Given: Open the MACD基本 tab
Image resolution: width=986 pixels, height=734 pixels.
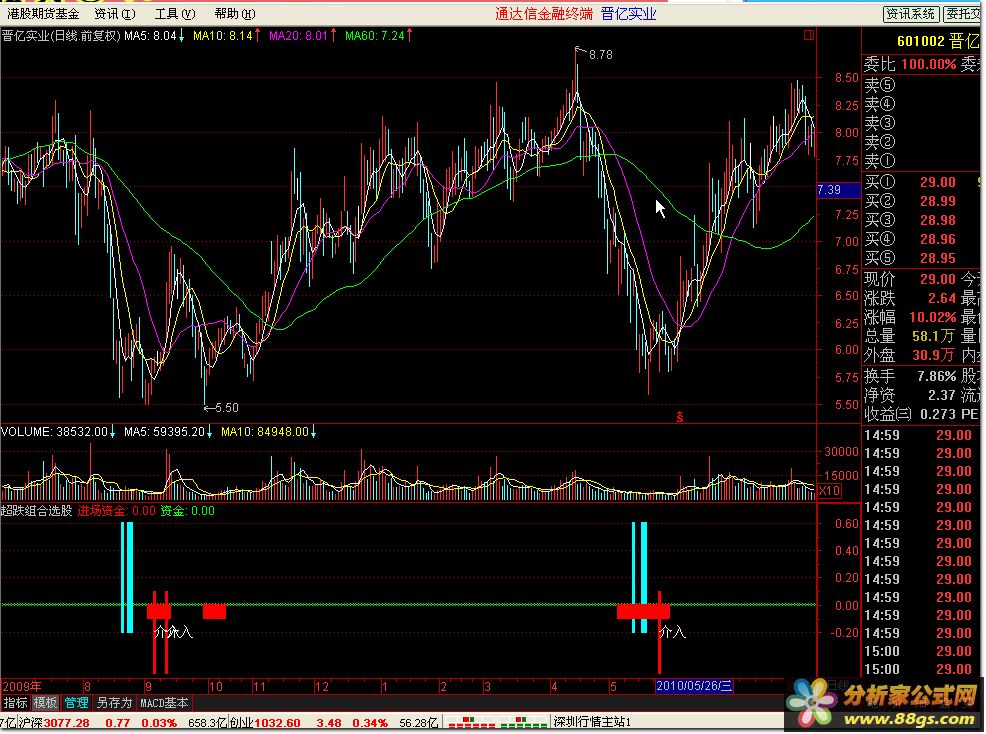Looking at the screenshot, I should click(x=164, y=703).
